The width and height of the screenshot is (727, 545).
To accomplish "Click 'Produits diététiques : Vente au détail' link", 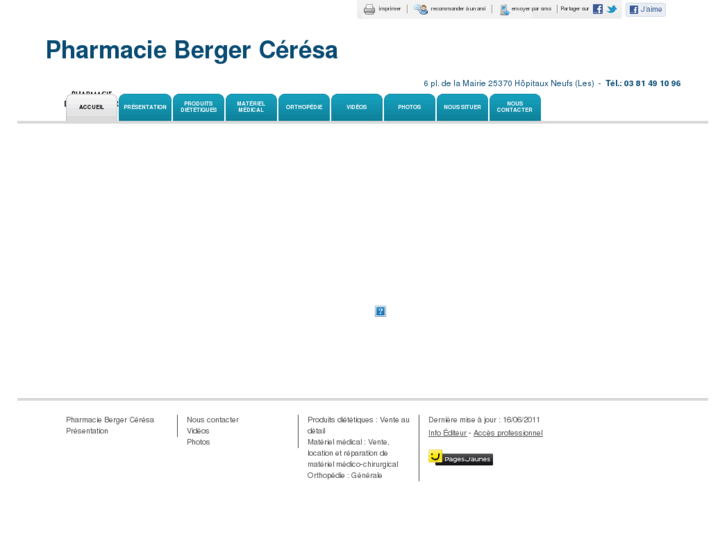I will pyautogui.click(x=358, y=425).
